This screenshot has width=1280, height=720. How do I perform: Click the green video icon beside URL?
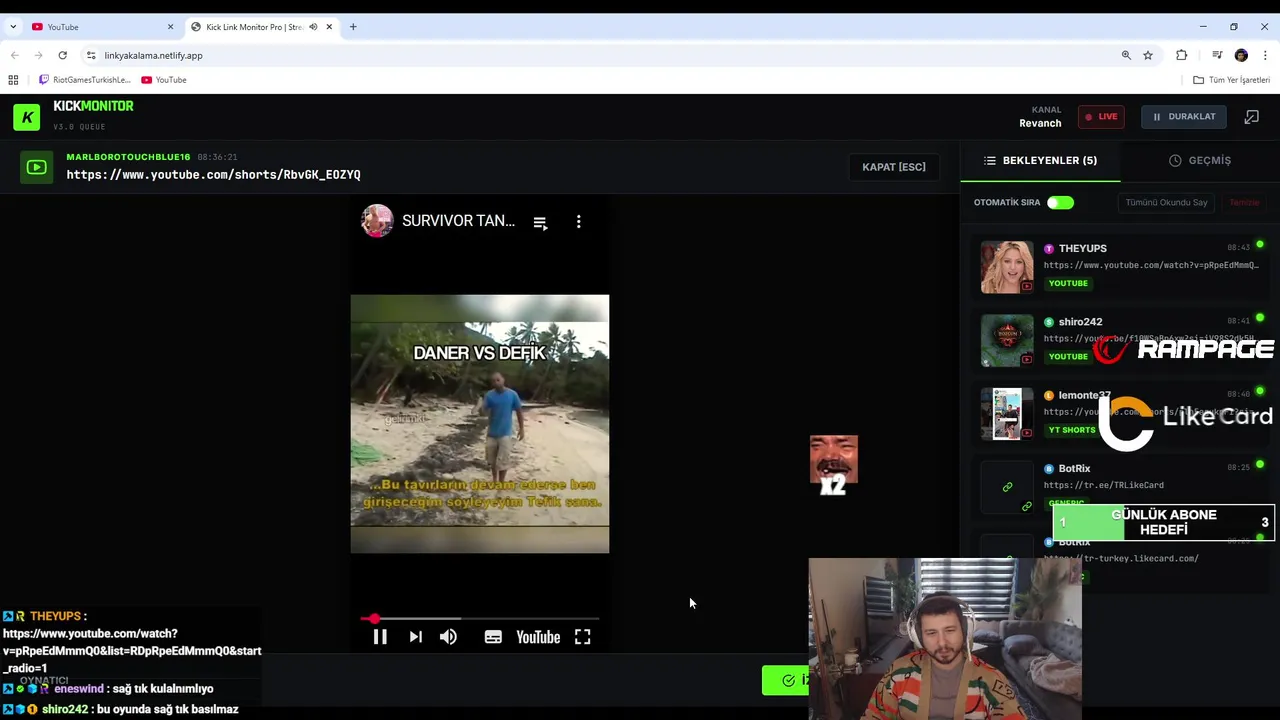tap(37, 167)
